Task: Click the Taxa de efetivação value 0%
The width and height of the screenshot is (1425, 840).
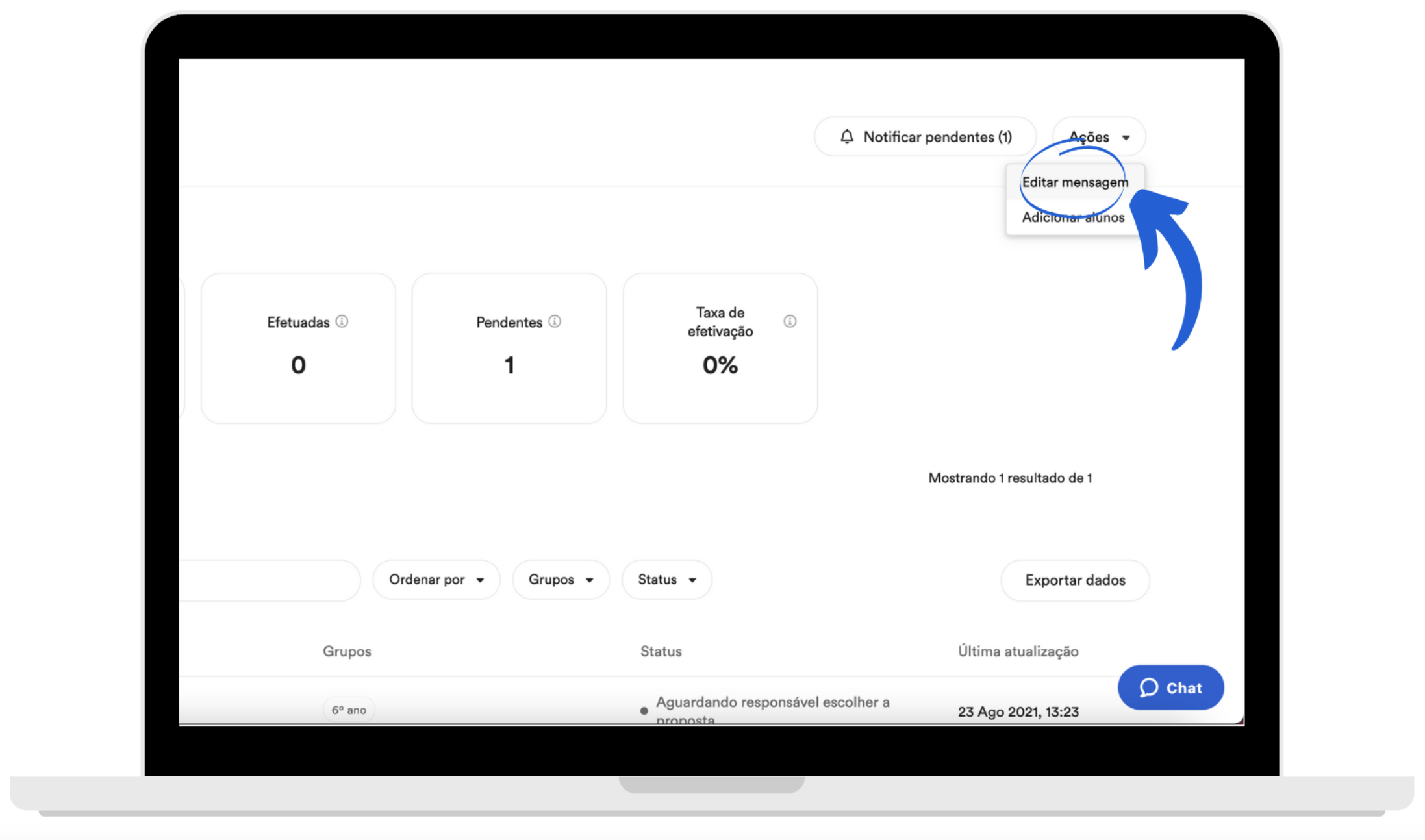Action: click(x=720, y=365)
